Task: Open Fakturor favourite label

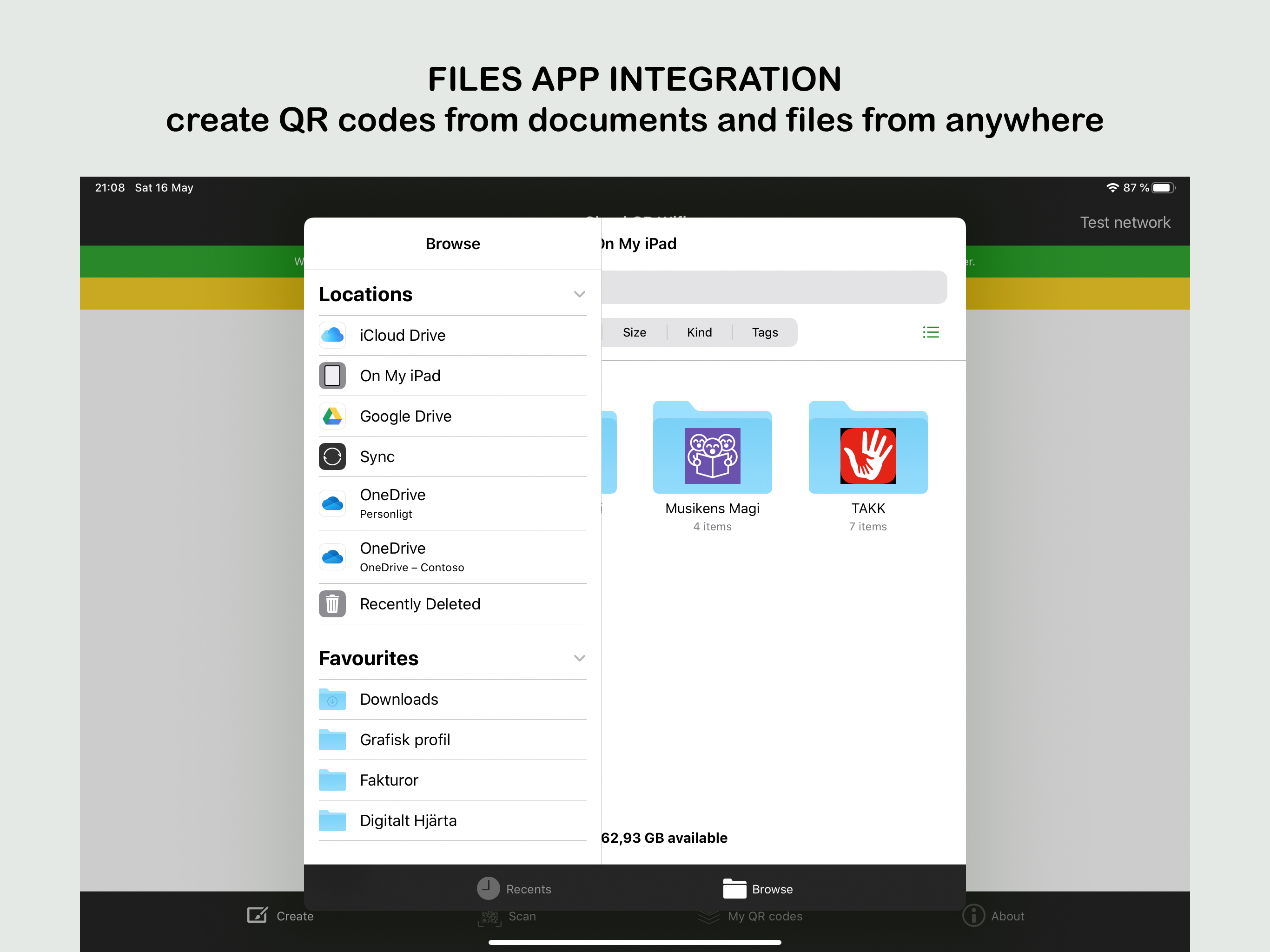Action: 389,780
